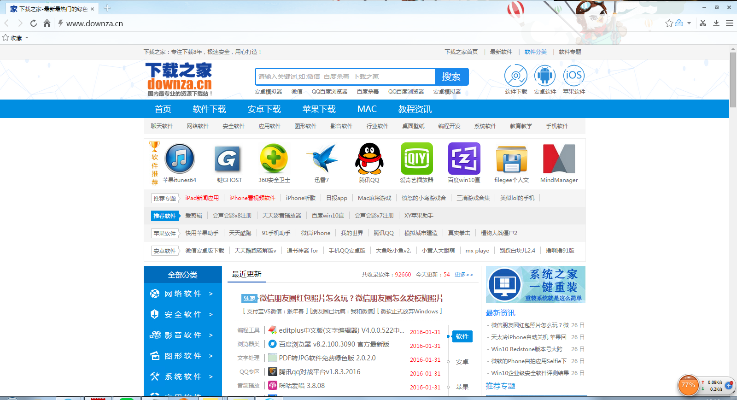Screen dimensions: 737x400
Task: Click the site search input box
Action: tap(344, 76)
